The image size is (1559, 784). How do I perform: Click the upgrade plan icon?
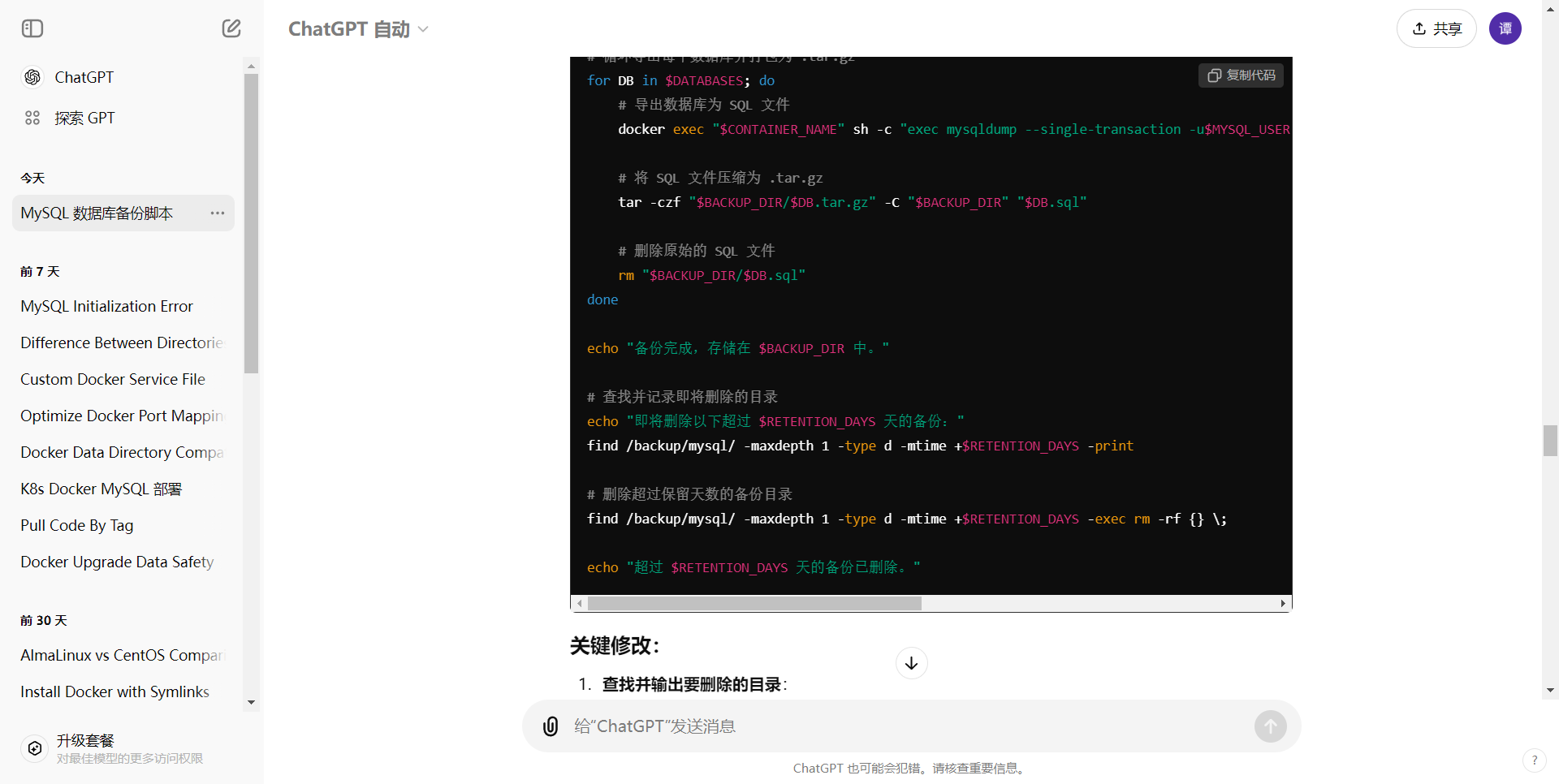click(x=35, y=748)
